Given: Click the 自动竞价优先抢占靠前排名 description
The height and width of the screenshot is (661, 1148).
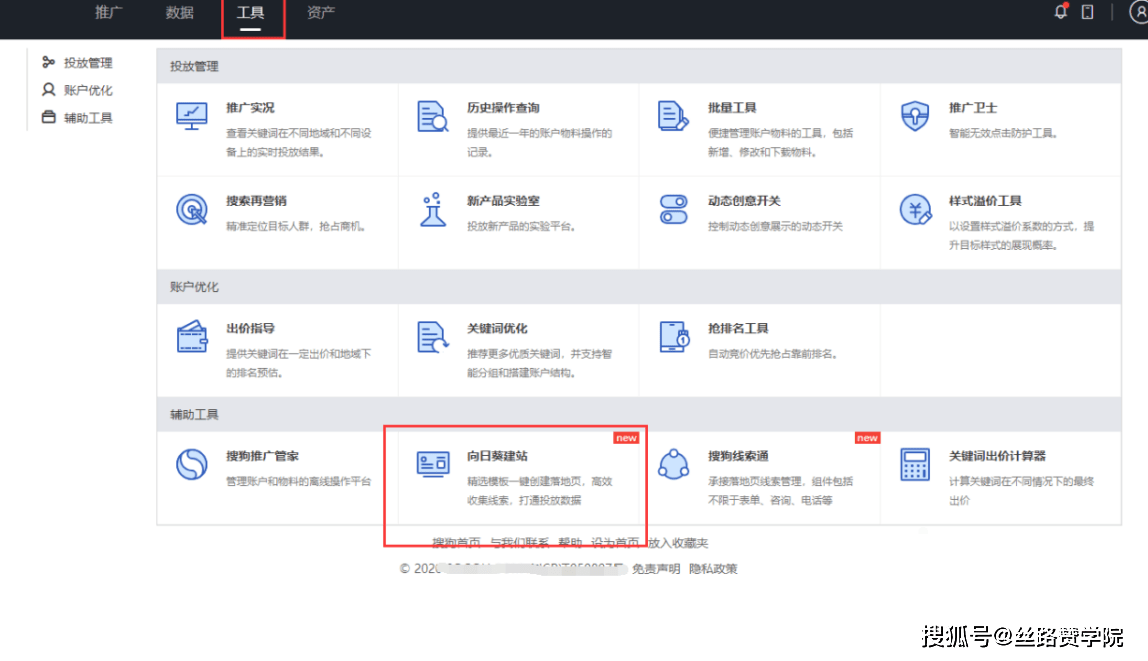Looking at the screenshot, I should pos(772,354).
